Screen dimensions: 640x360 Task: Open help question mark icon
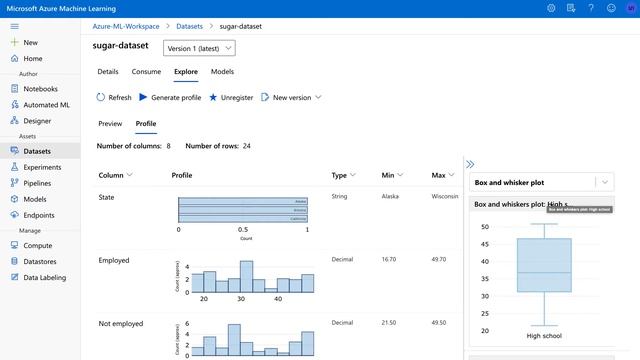pyautogui.click(x=591, y=8)
